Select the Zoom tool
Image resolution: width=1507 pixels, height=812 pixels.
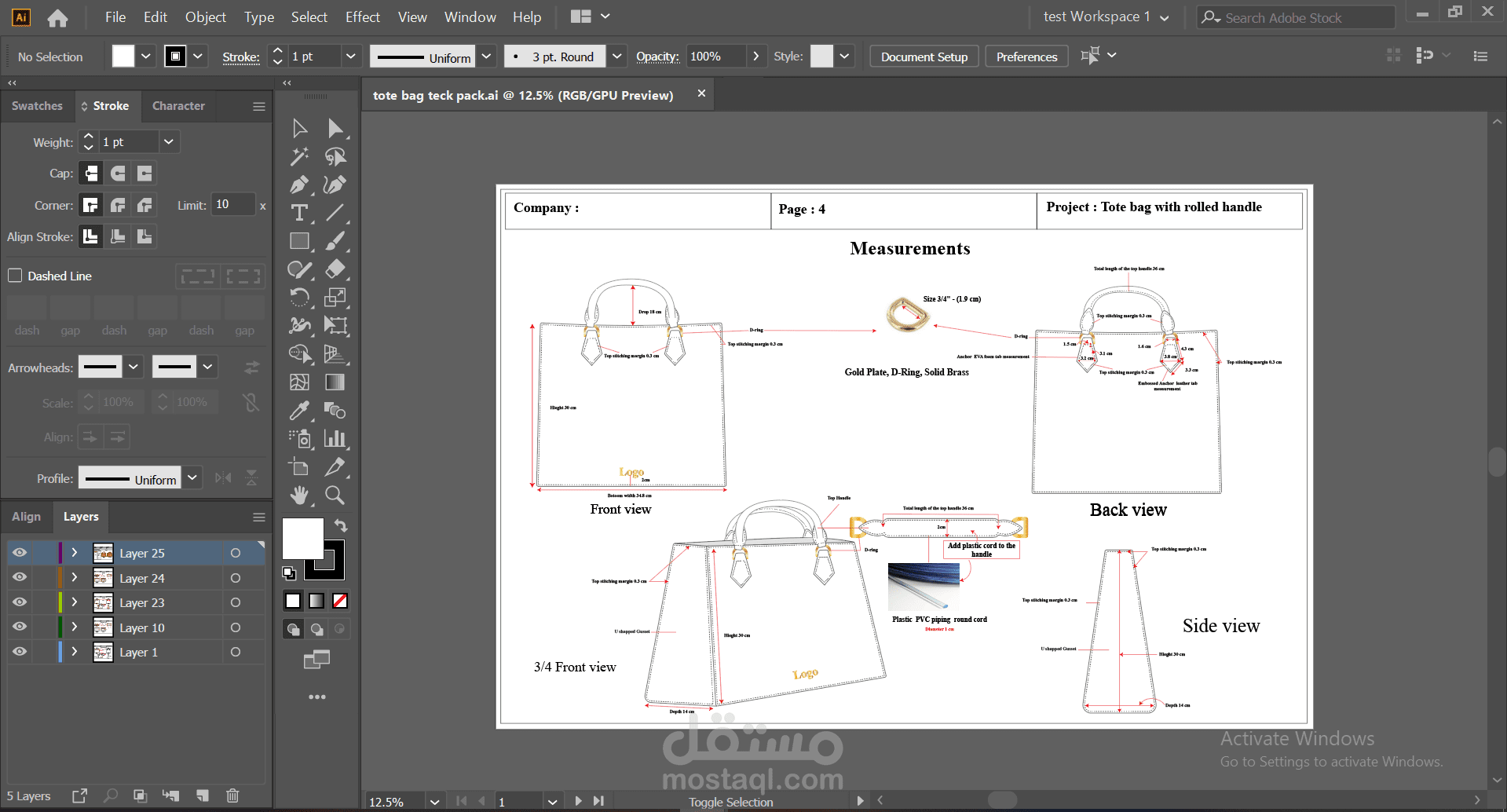click(335, 496)
